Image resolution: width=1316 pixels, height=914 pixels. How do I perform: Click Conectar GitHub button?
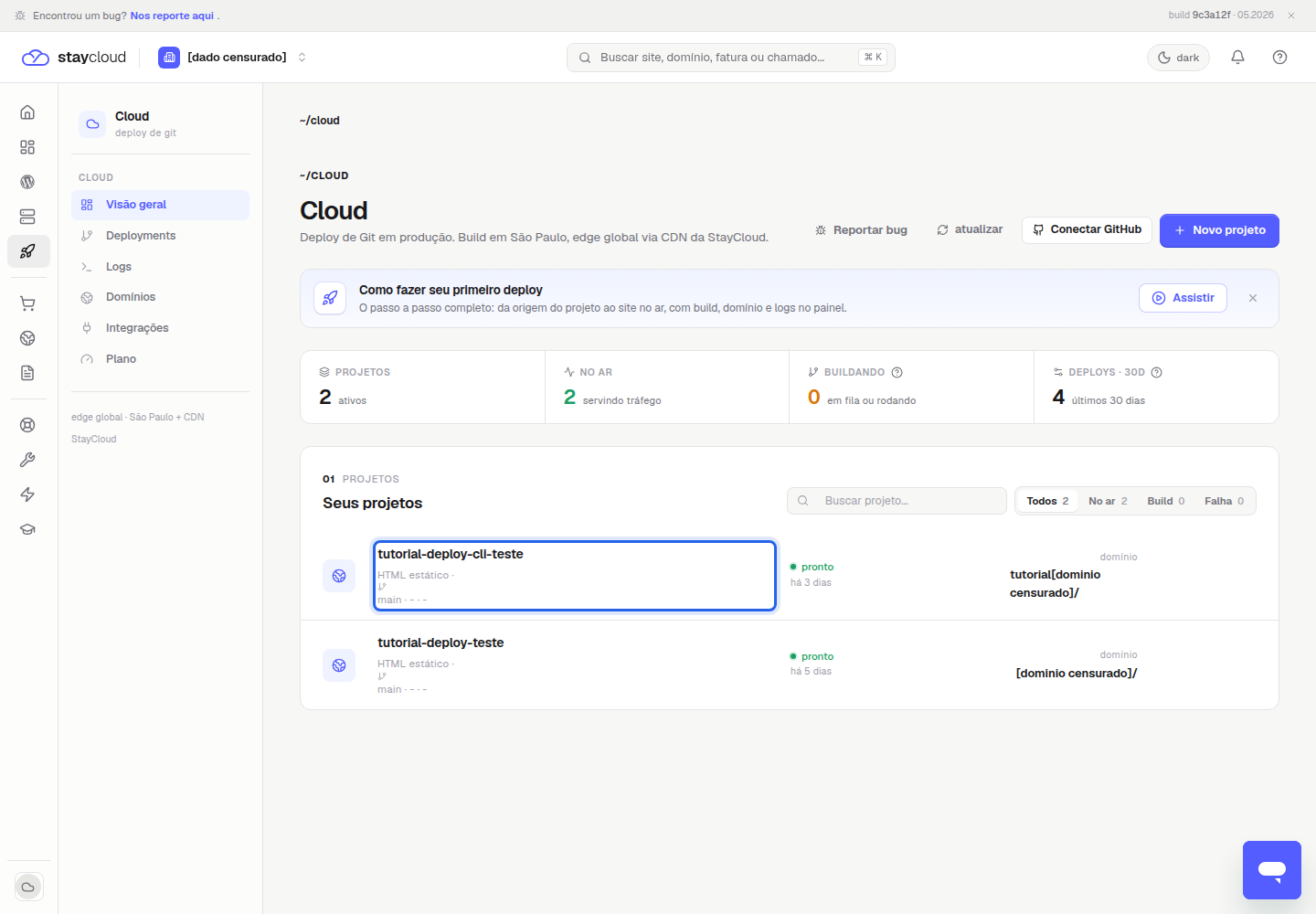pos(1087,229)
